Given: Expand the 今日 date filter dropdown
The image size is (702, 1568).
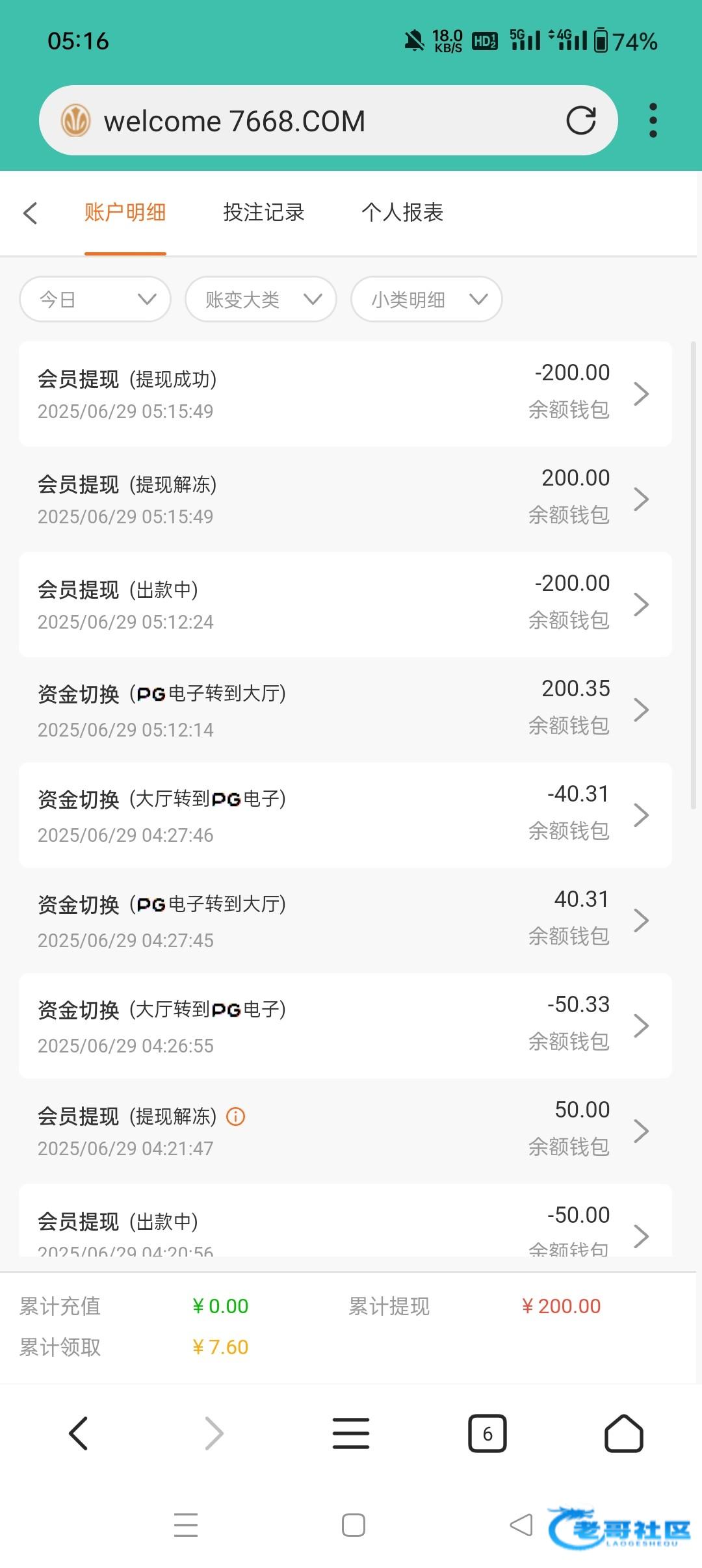Looking at the screenshot, I should [96, 299].
